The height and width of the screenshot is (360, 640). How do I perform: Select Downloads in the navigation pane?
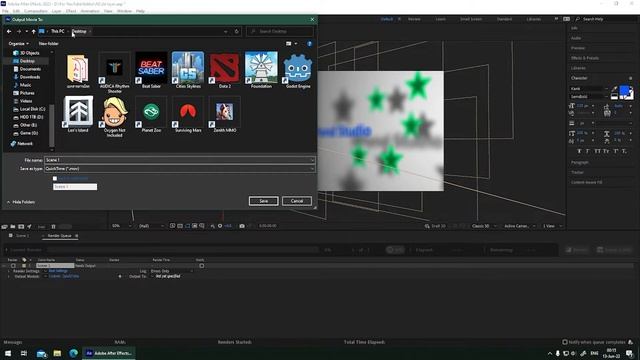tap(29, 77)
